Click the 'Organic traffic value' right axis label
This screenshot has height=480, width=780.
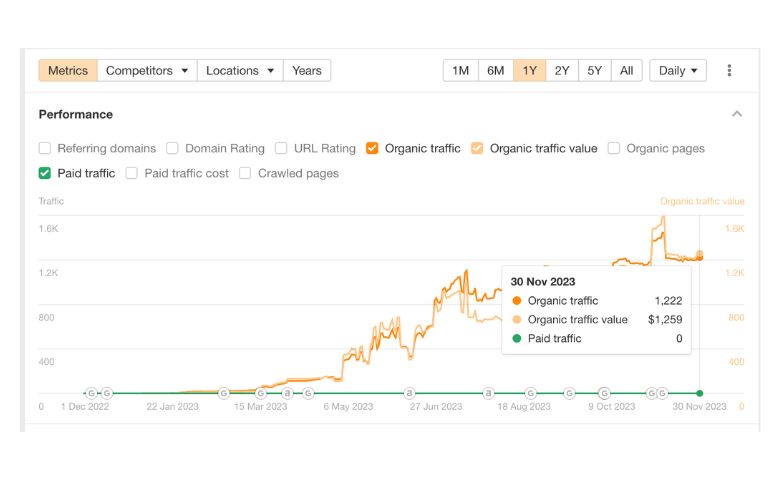(702, 201)
